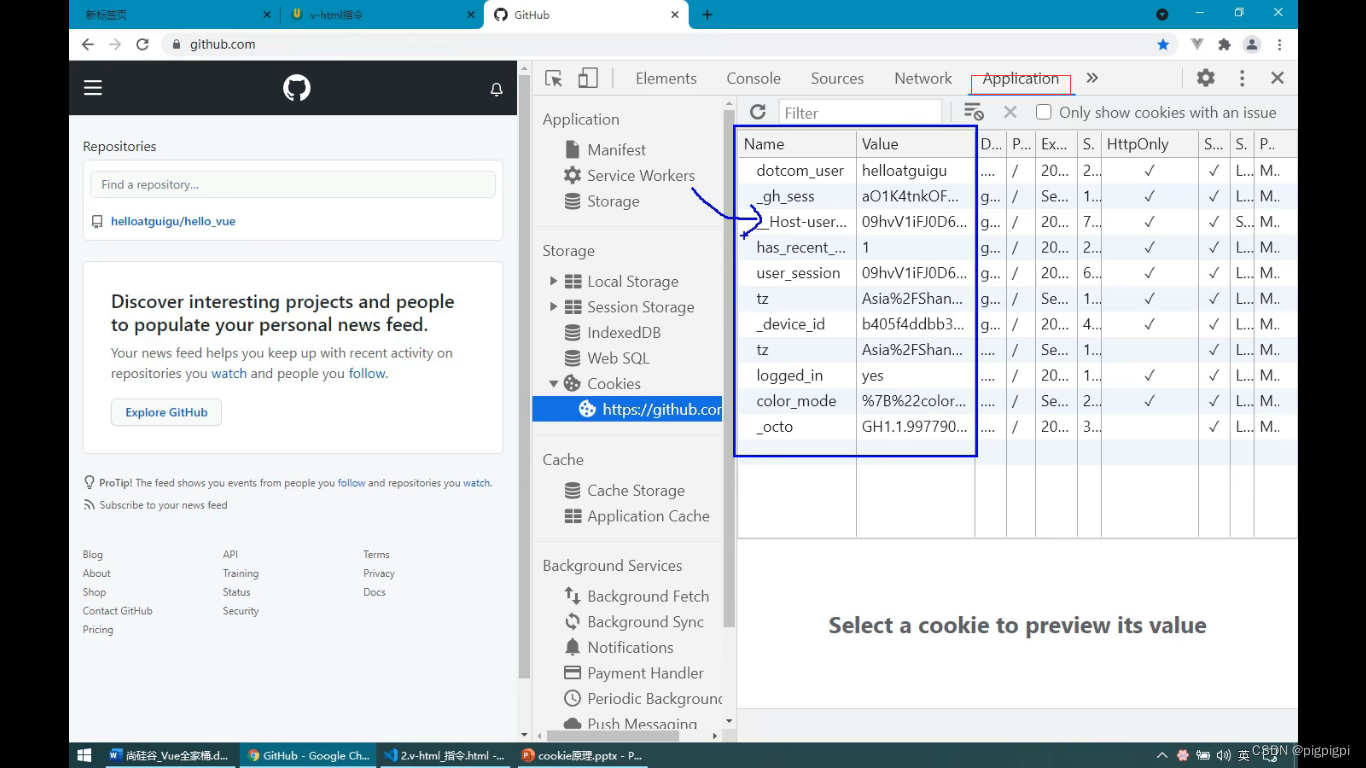Screen dimensions: 1366x768
Task: Bookmark this page with the star
Action: [x=1163, y=44]
